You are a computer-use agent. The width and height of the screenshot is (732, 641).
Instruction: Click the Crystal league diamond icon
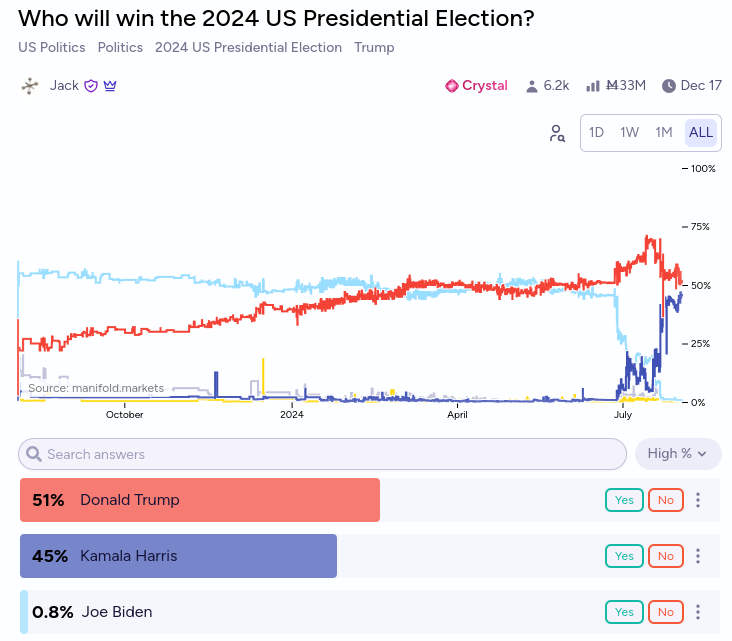click(x=452, y=86)
